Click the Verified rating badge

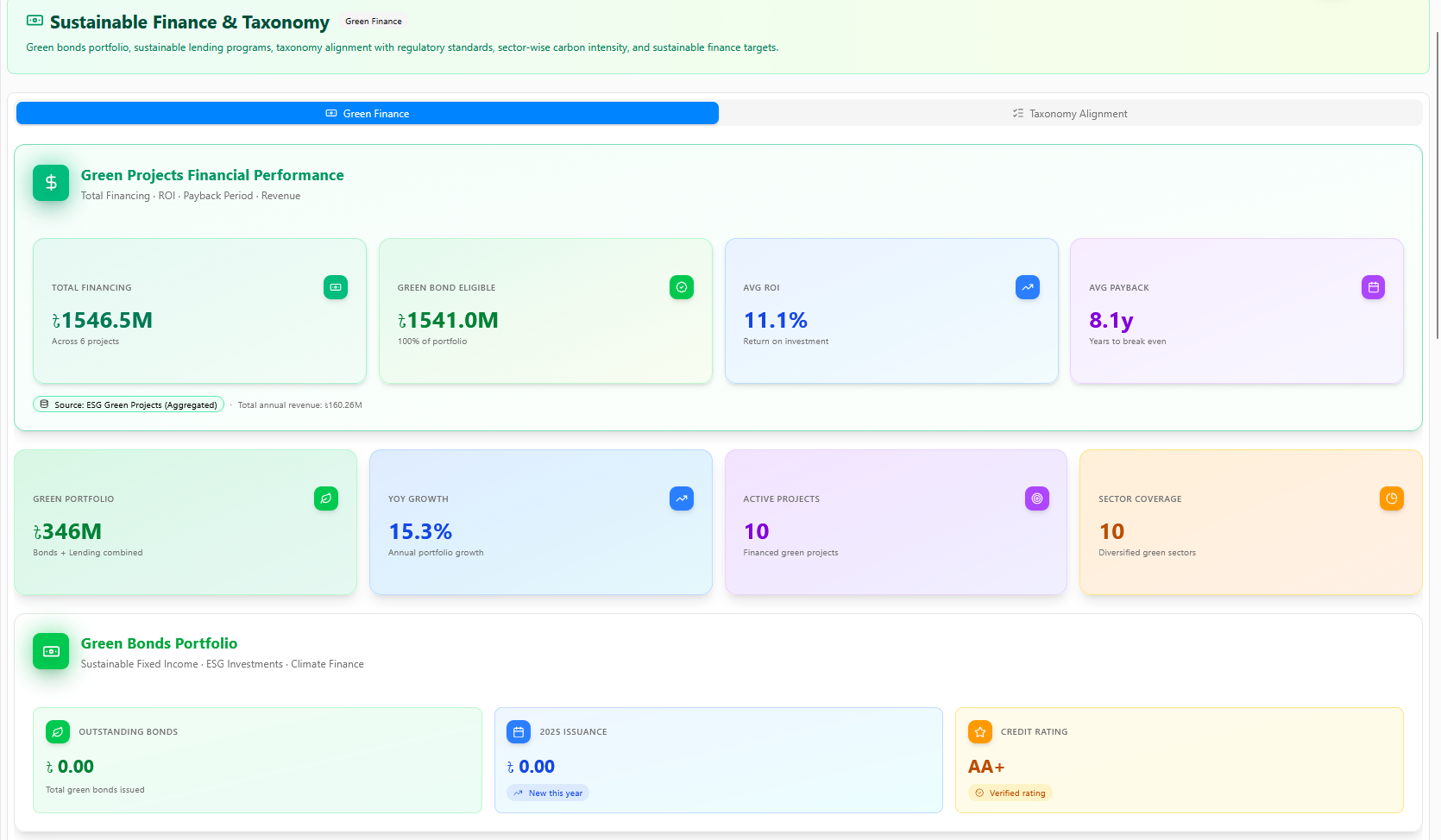click(1010, 793)
